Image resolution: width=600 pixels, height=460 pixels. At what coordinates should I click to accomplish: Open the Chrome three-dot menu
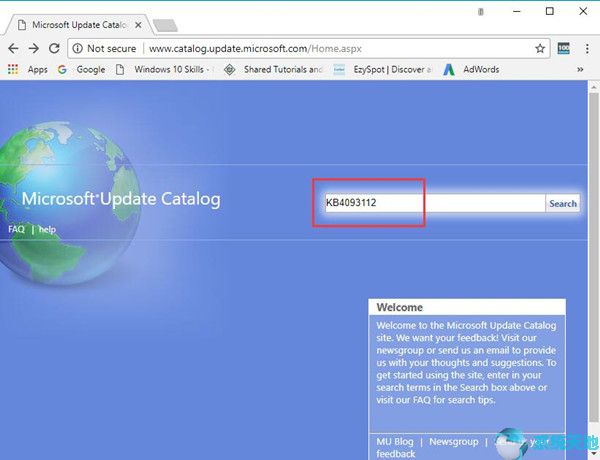(587, 48)
